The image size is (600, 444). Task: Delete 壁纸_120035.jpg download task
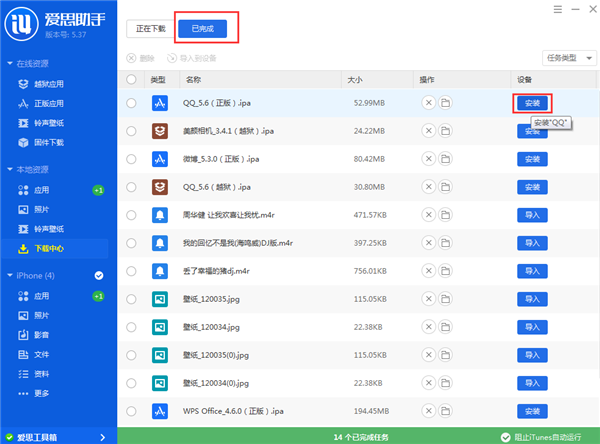pyautogui.click(x=429, y=299)
